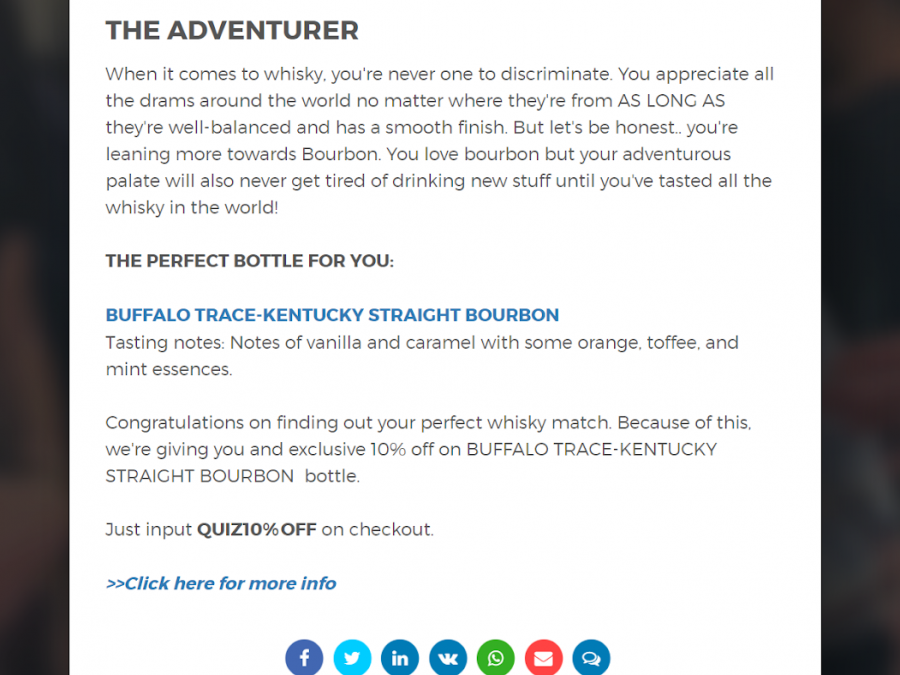Viewport: 900px width, 675px height.
Task: Open the Buffalo Trace-Kentucky Straight Bourbon link
Action: pyautogui.click(x=332, y=315)
